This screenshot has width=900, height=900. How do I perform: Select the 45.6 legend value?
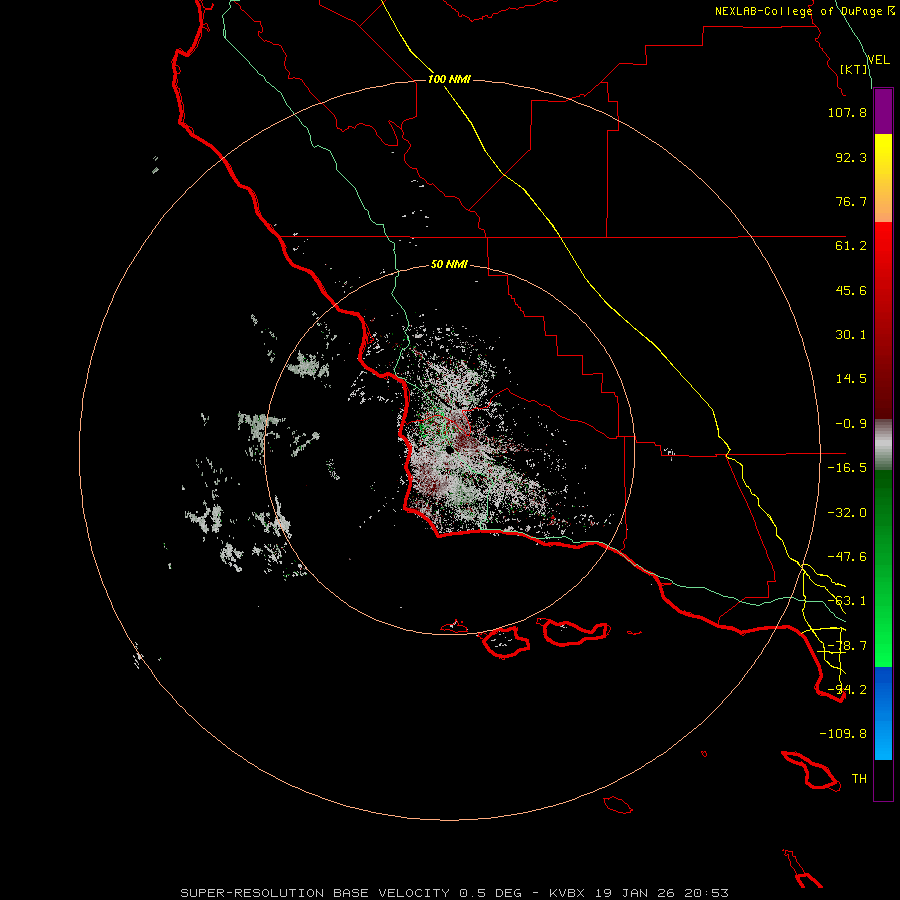(851, 290)
